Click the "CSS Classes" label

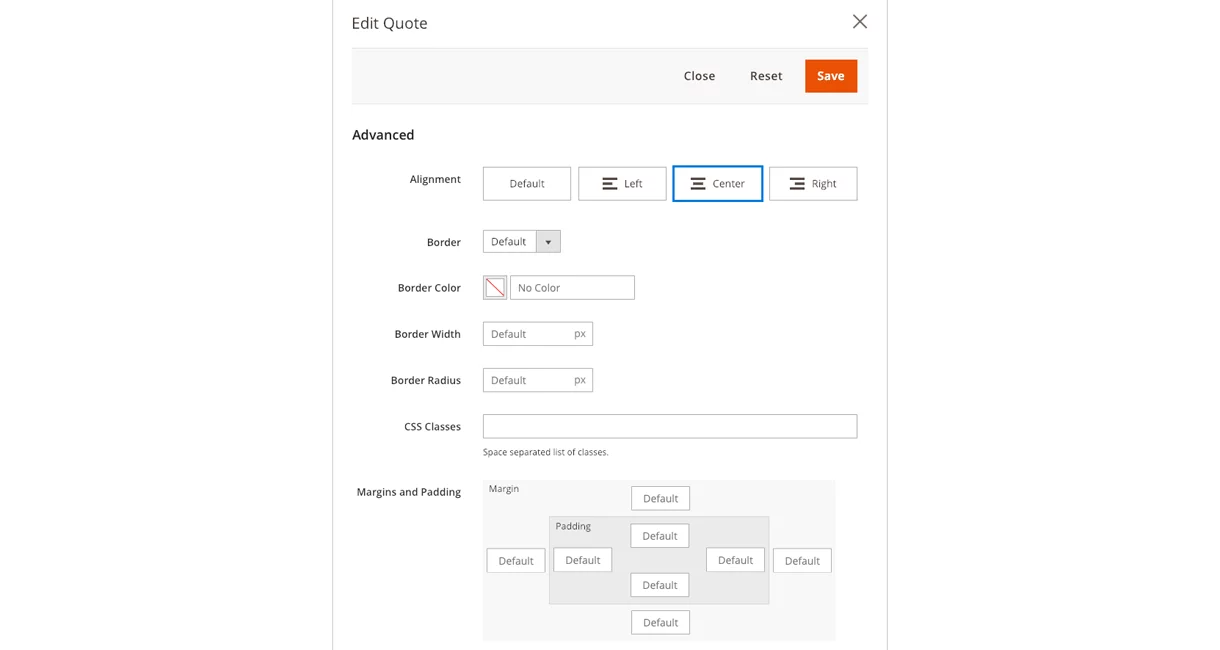click(432, 427)
